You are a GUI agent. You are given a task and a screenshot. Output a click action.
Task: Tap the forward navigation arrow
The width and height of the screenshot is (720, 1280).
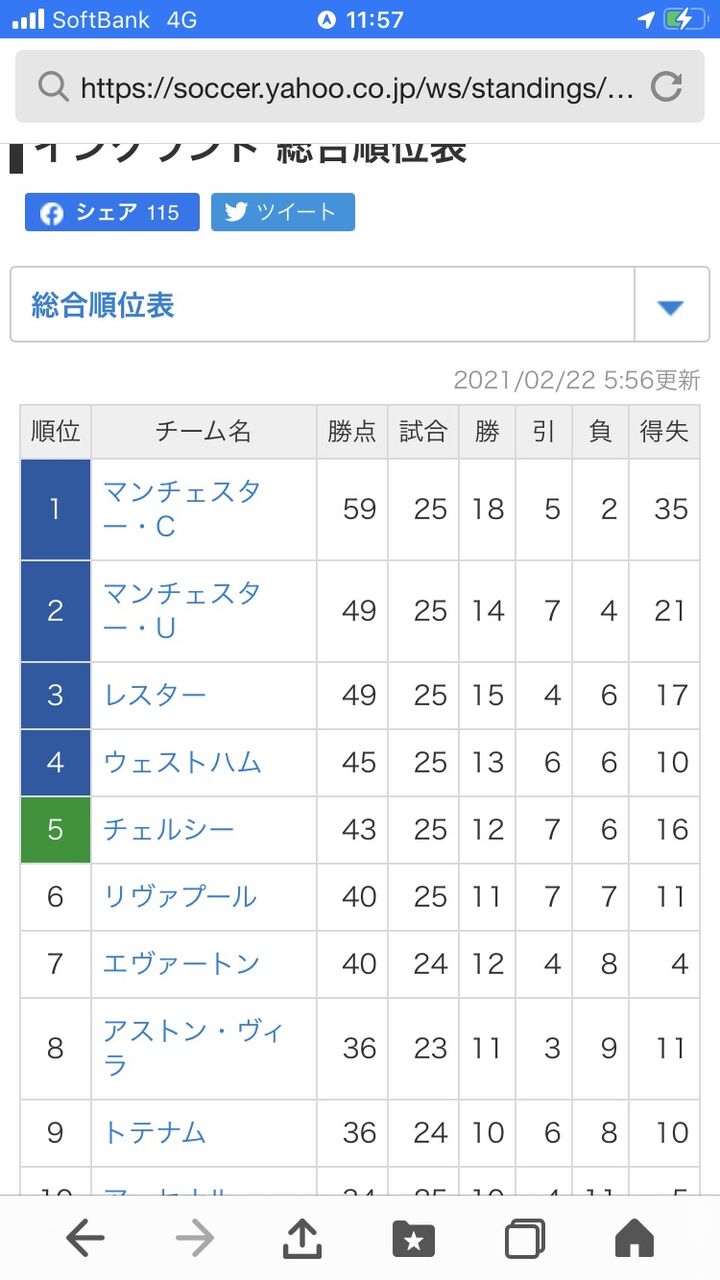(195, 1237)
